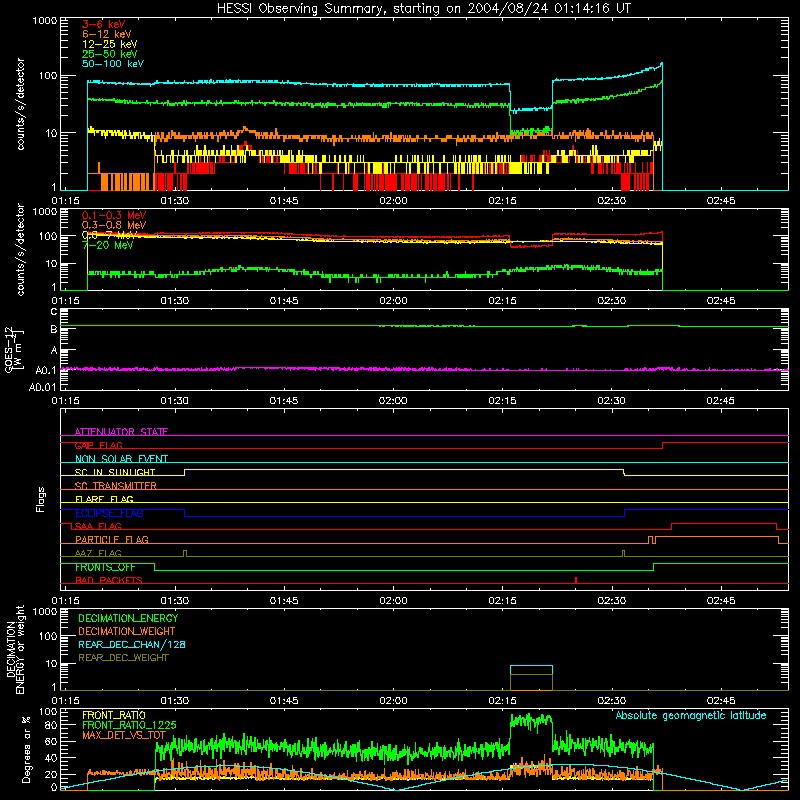Screen dimensions: 800x800
Task: Click the MAX_DET_VS_TOT legend label
Action: pos(124,735)
